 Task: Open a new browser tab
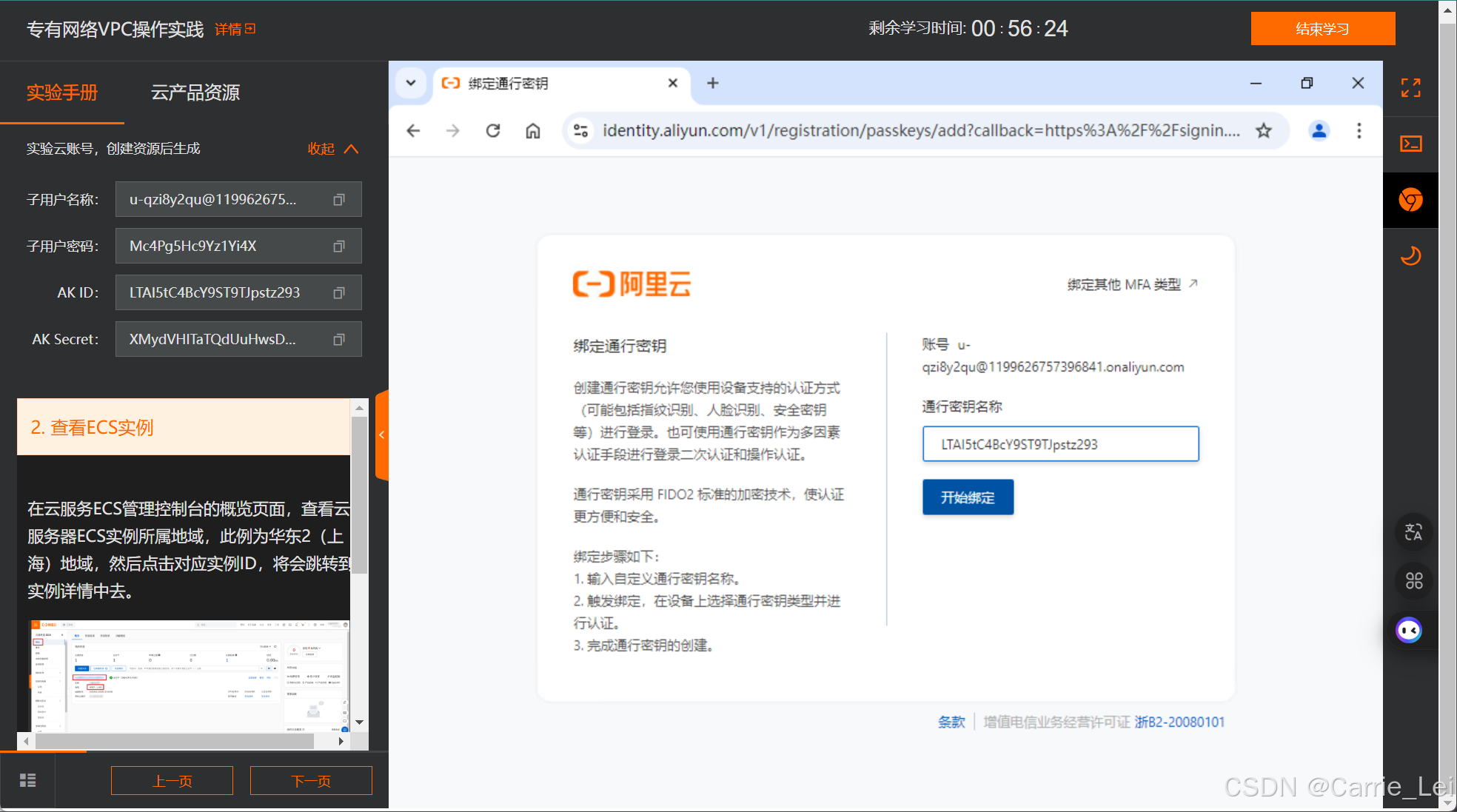(713, 83)
